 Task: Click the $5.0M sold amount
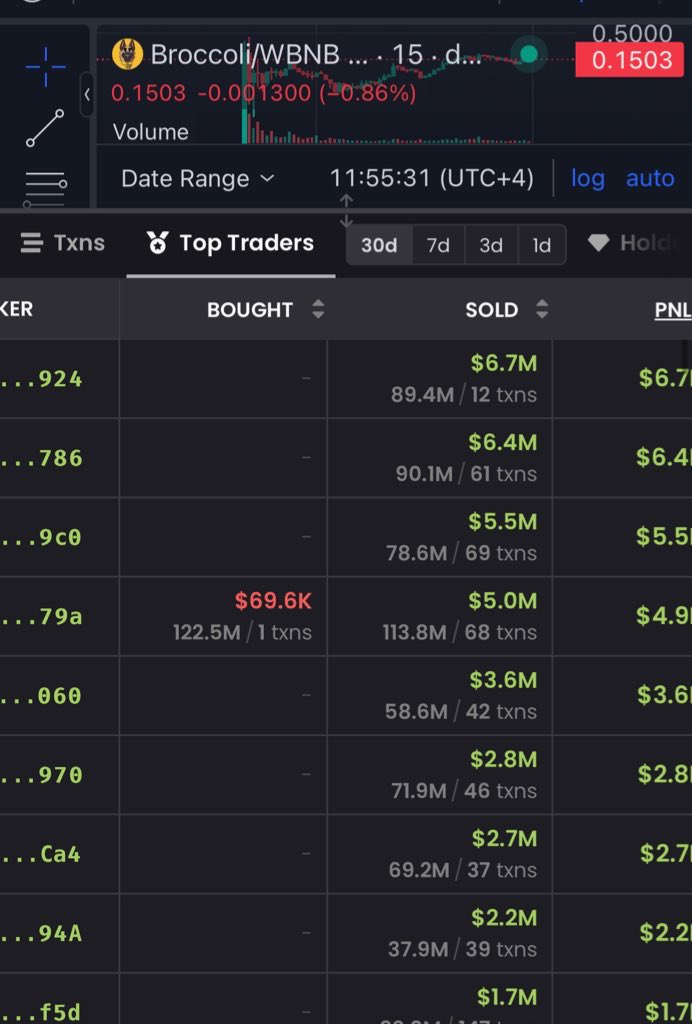[503, 601]
